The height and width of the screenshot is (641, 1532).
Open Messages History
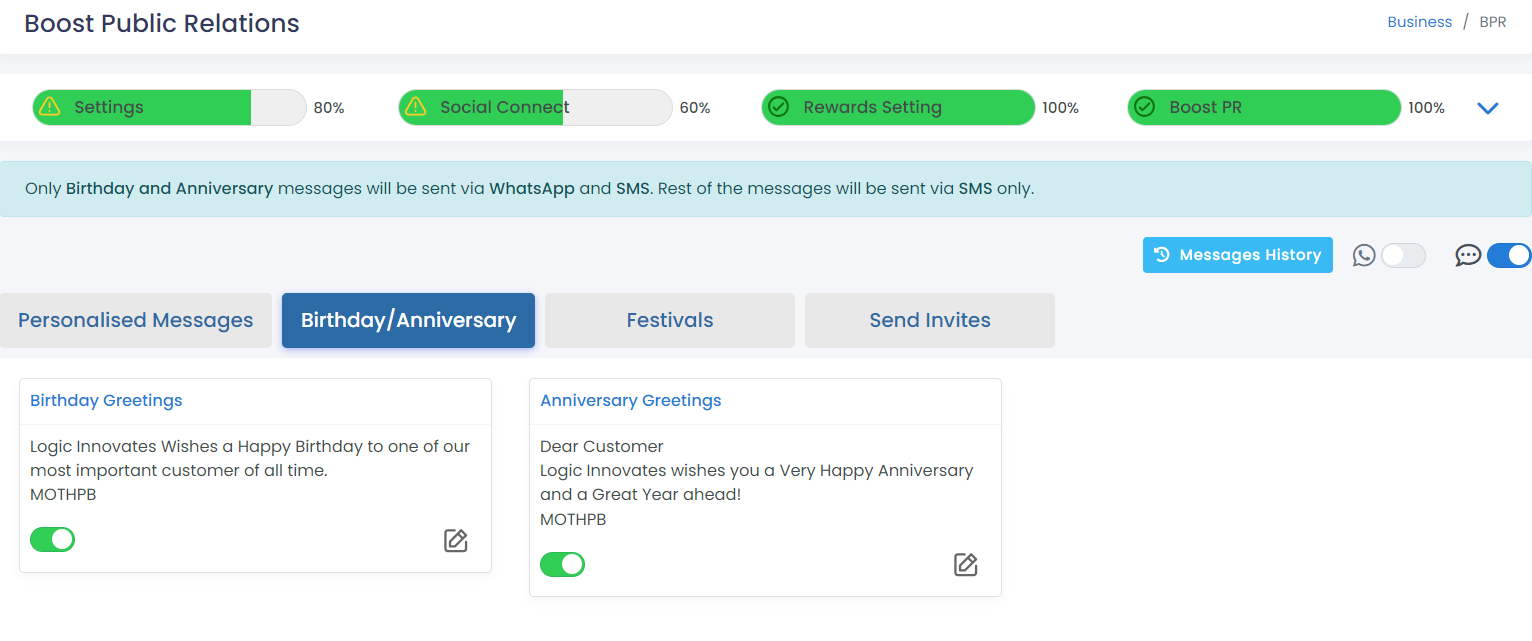point(1238,255)
